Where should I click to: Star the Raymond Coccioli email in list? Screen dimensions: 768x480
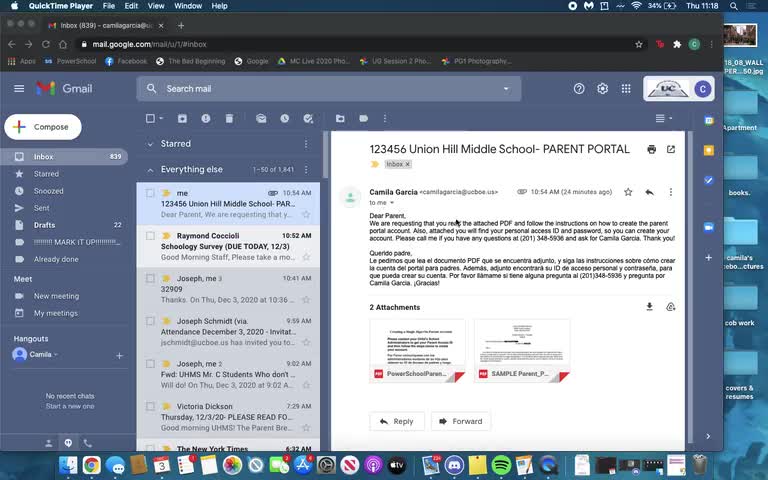click(x=306, y=257)
